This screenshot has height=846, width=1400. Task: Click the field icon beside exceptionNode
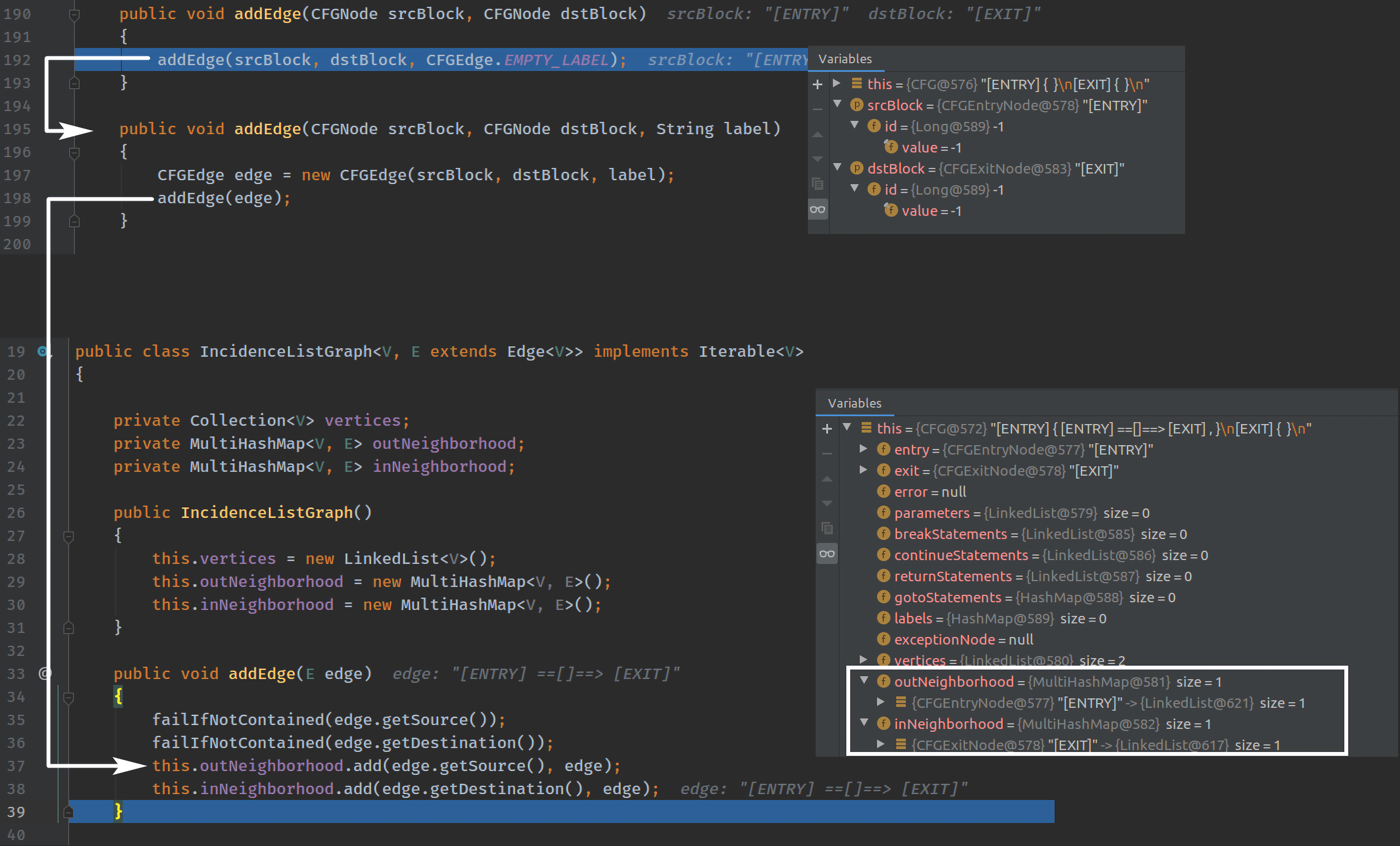[884, 639]
